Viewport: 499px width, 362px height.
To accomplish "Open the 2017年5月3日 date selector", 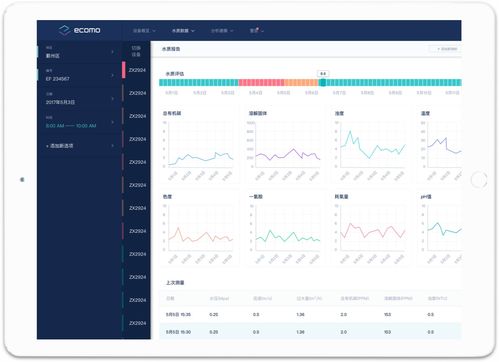I will pyautogui.click(x=79, y=99).
